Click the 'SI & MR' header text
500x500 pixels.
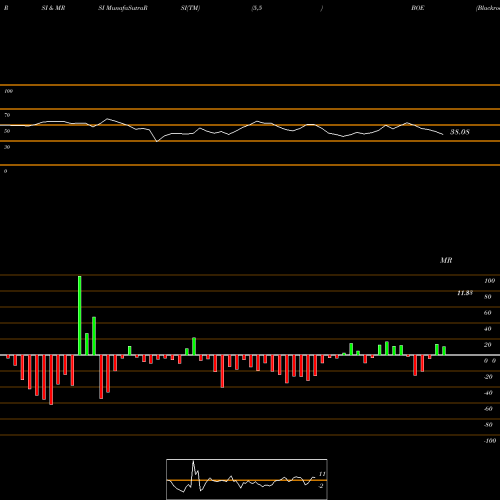tap(53, 8)
